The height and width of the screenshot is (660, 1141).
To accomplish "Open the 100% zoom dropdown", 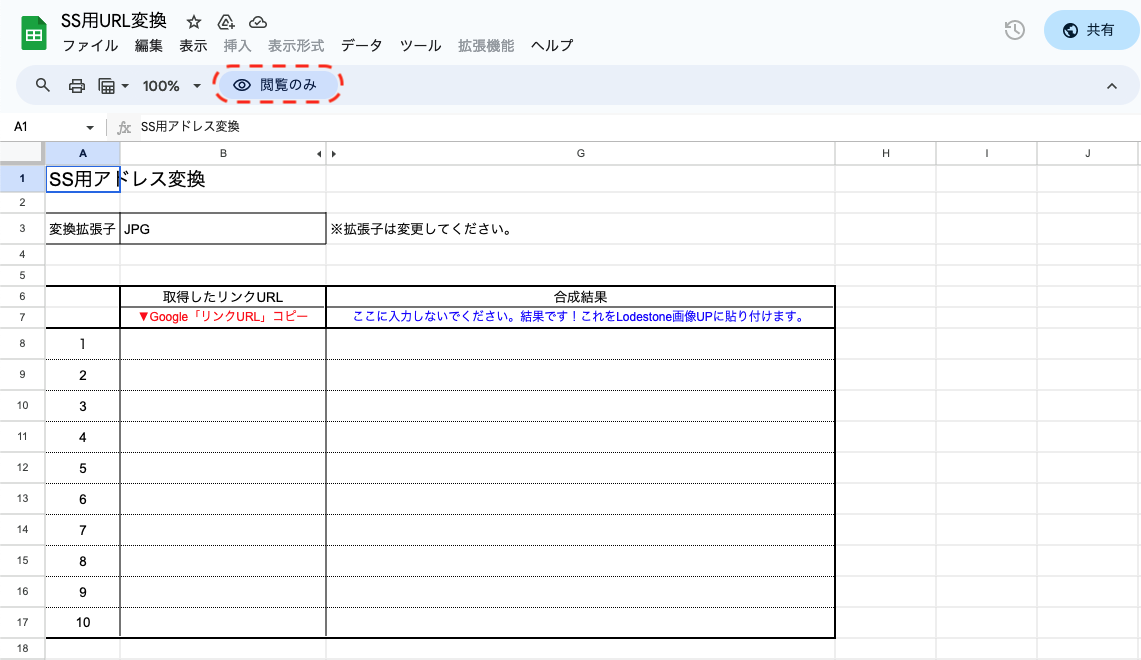I will tap(172, 86).
